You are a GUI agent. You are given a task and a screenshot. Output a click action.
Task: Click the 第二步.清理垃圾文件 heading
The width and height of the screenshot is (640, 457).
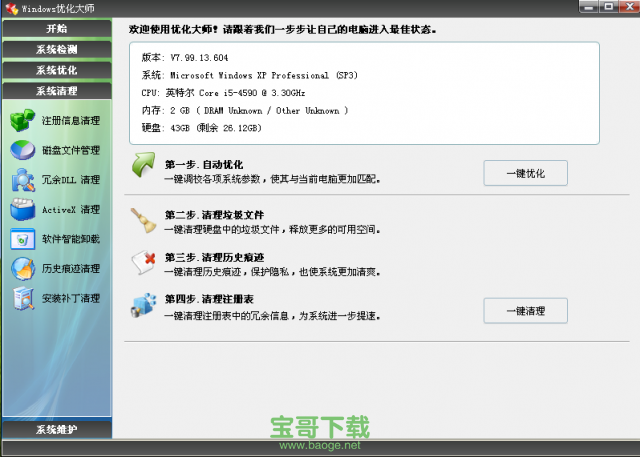pyautogui.click(x=214, y=215)
